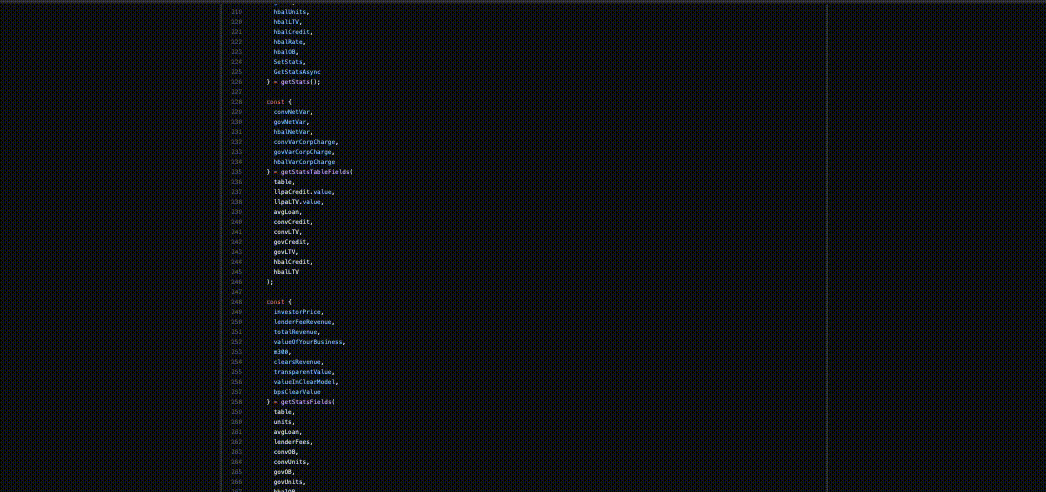The width and height of the screenshot is (1046, 492).
Task: Click the investorPrice variable
Action: coord(298,311)
